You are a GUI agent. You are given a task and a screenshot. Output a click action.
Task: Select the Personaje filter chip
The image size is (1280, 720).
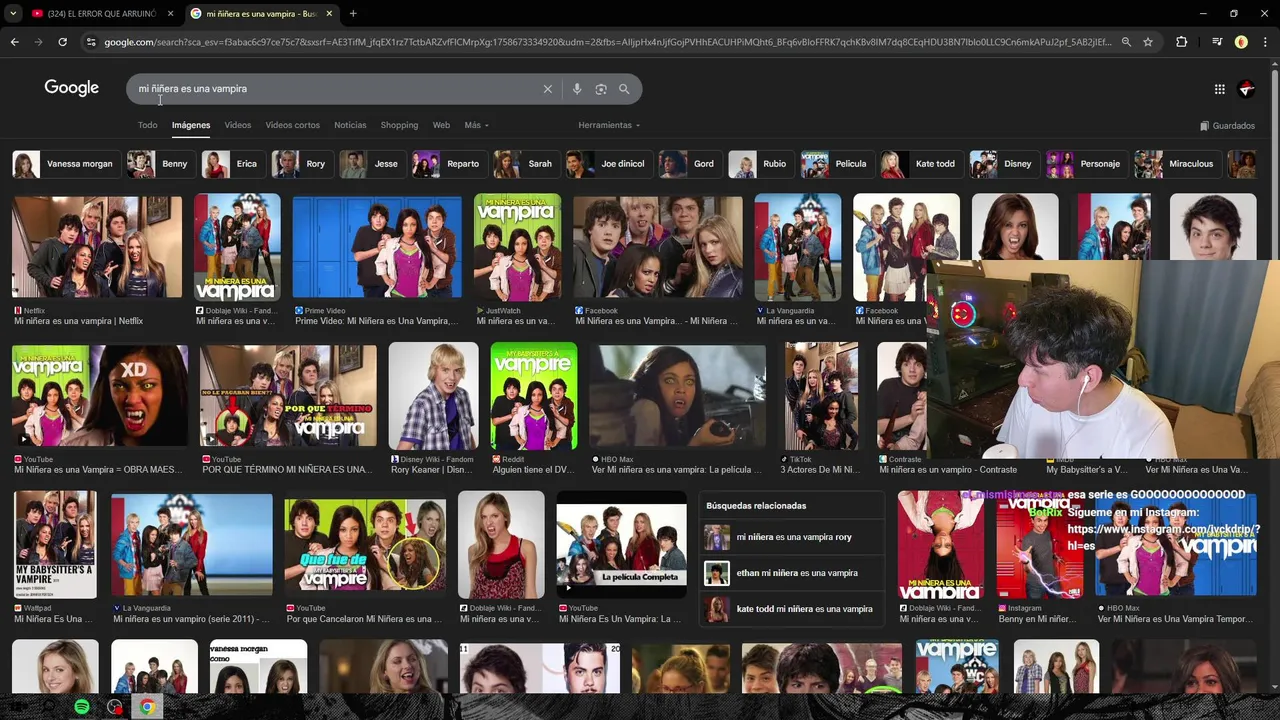(1085, 164)
